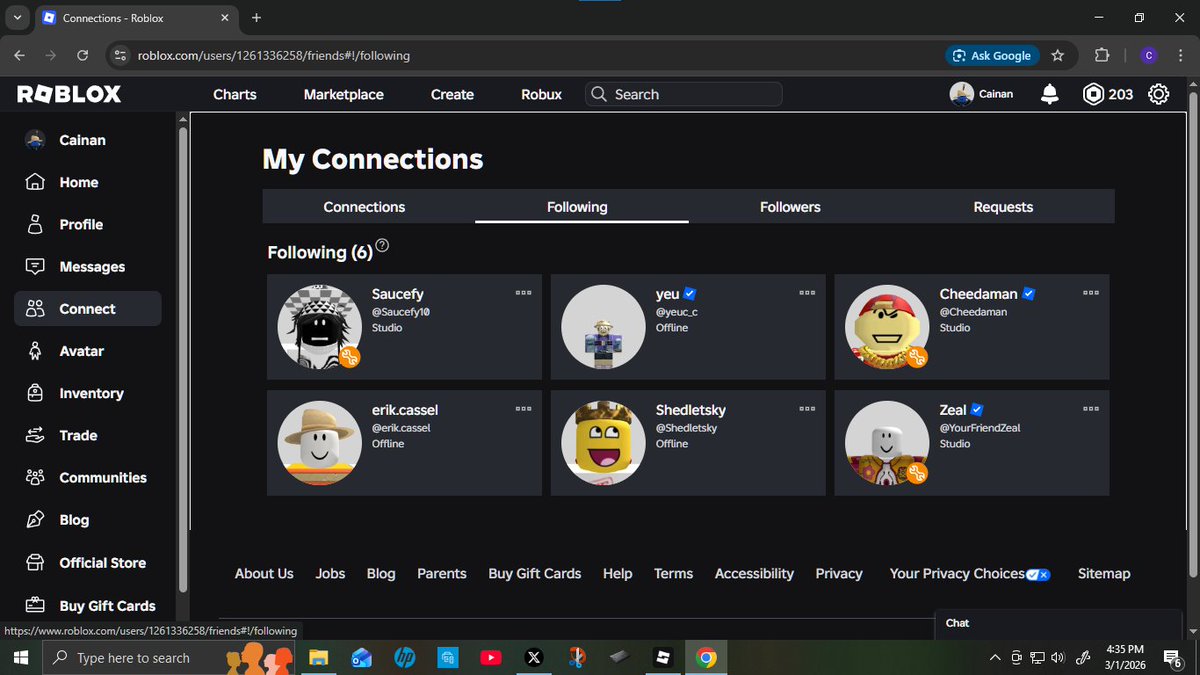Toggle Your Privacy Choices opt-out icon
Image resolution: width=1200 pixels, height=675 pixels.
pos(1037,574)
